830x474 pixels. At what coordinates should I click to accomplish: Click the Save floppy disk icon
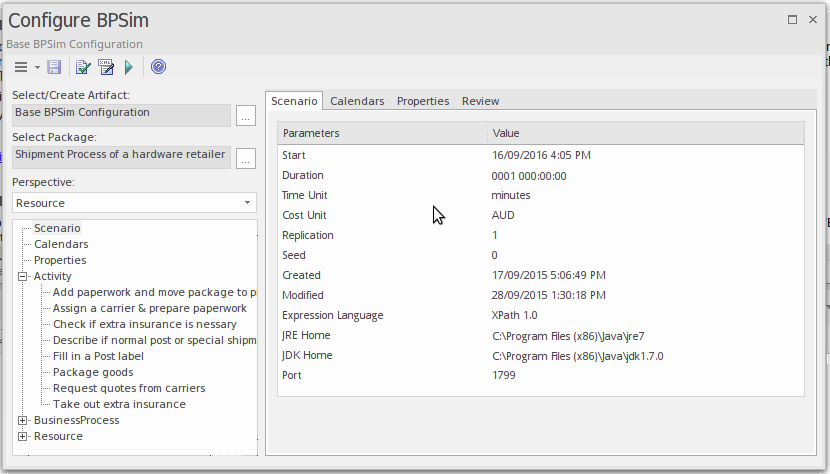pos(54,67)
